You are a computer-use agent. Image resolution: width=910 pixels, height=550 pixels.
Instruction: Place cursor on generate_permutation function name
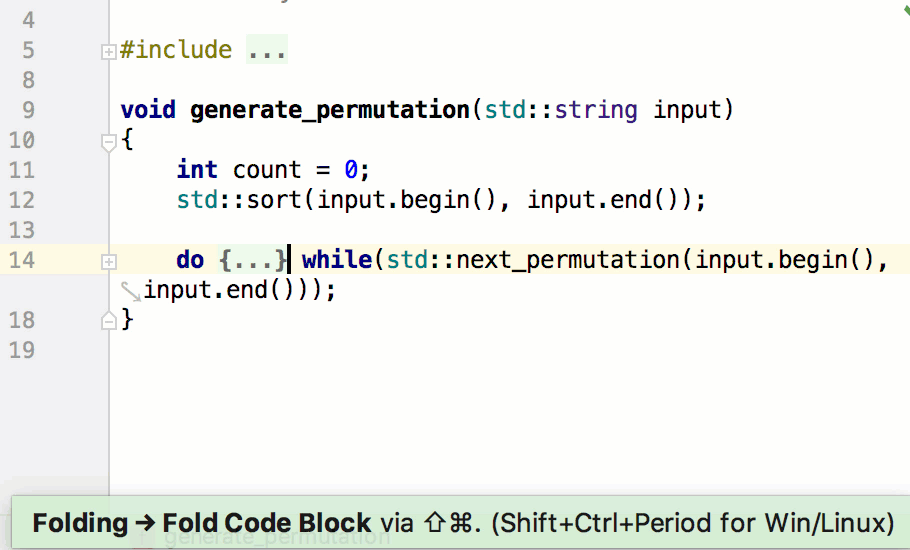point(330,110)
